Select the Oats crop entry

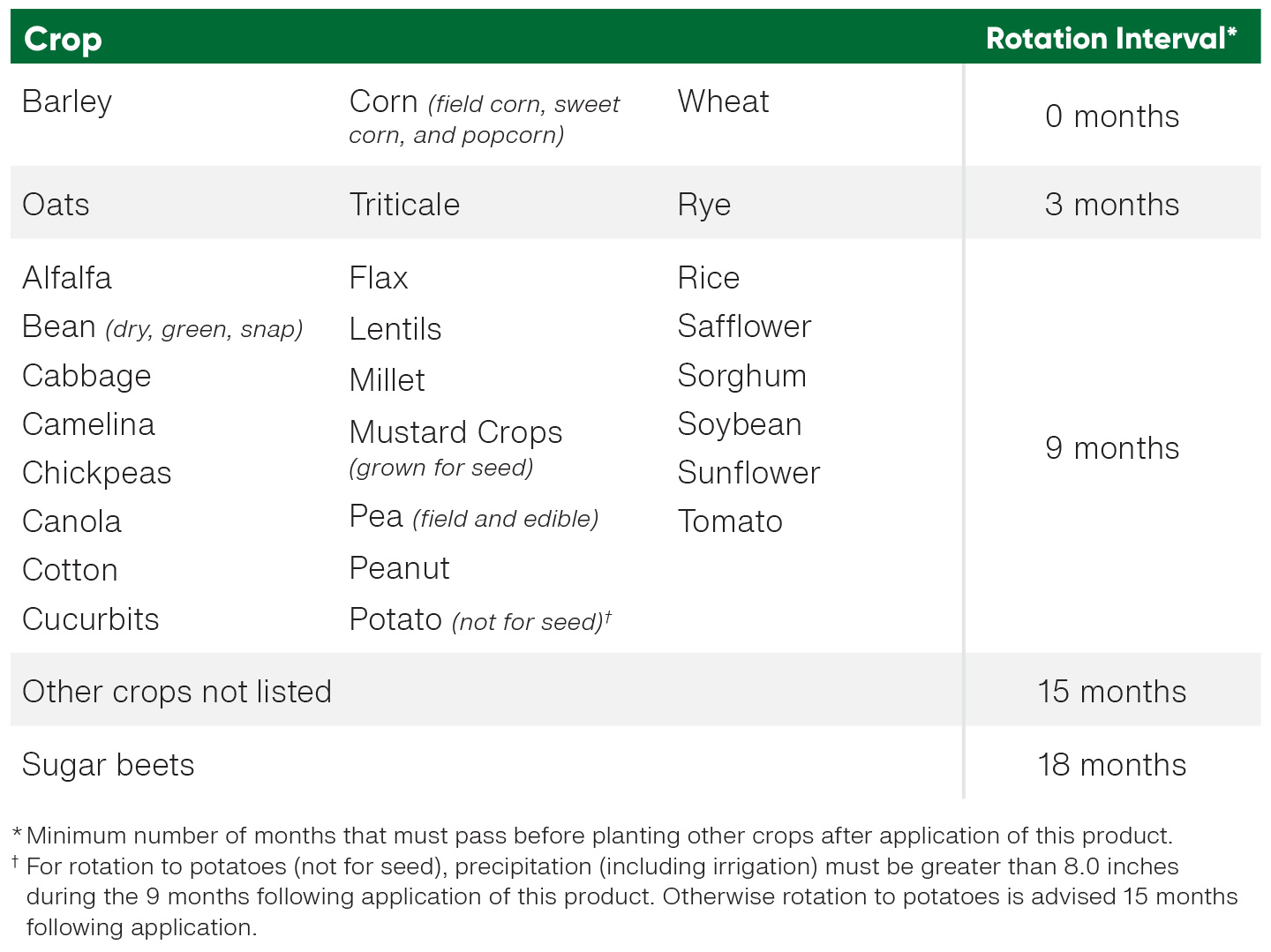(x=56, y=205)
